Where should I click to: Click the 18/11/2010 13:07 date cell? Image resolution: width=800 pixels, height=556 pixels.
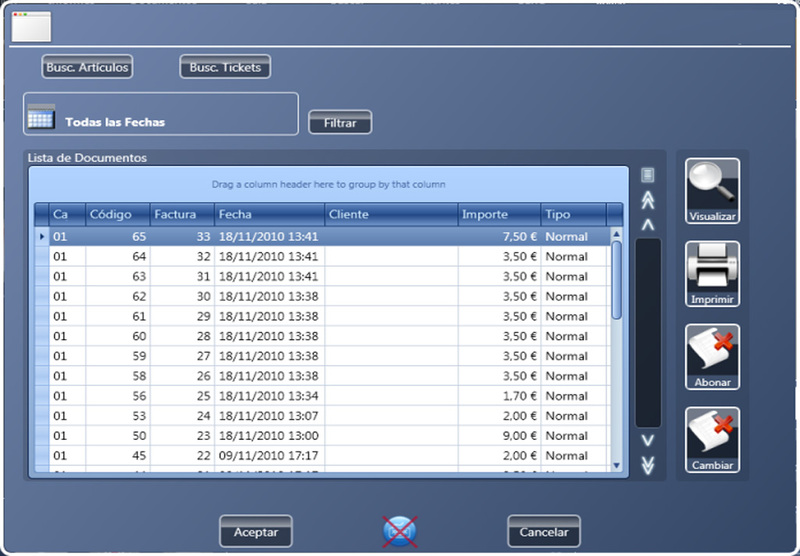coord(269,416)
